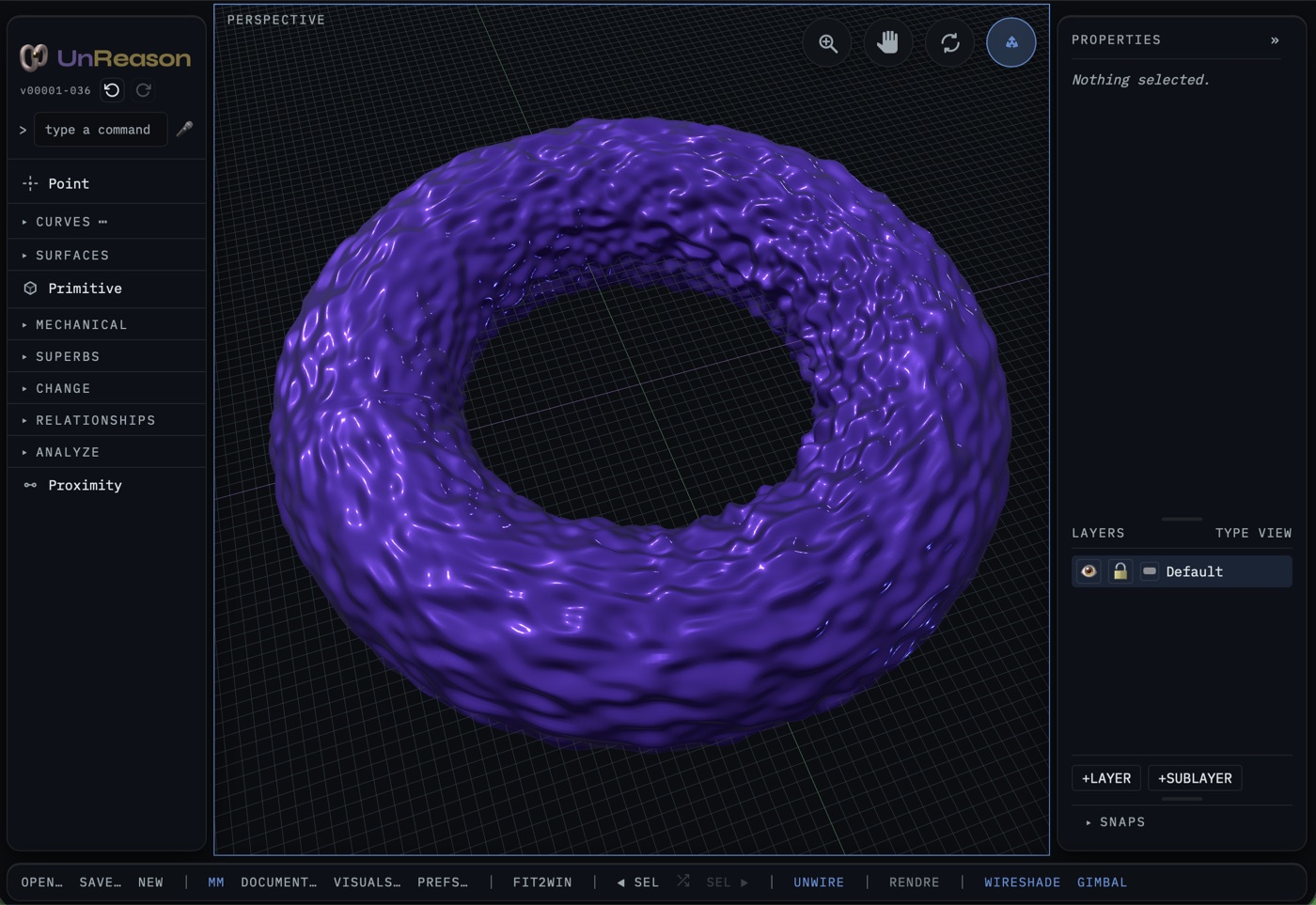Toggle UNWIRE in the bottom bar
The height and width of the screenshot is (905, 1316).
(x=819, y=882)
